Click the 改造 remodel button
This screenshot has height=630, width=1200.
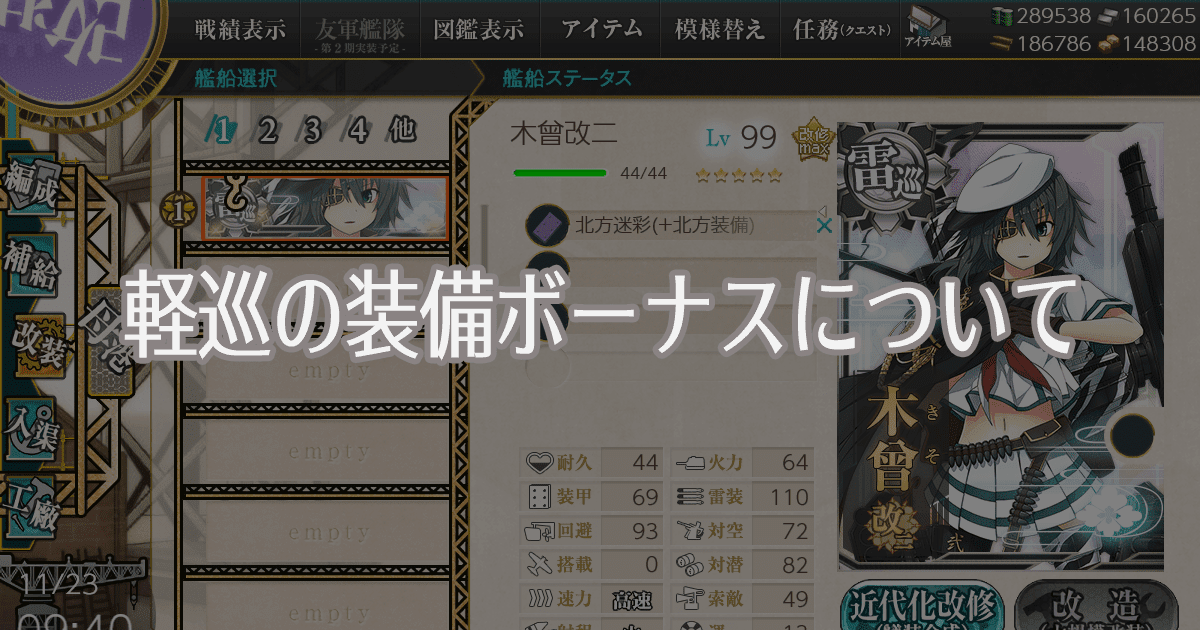tap(1088, 606)
